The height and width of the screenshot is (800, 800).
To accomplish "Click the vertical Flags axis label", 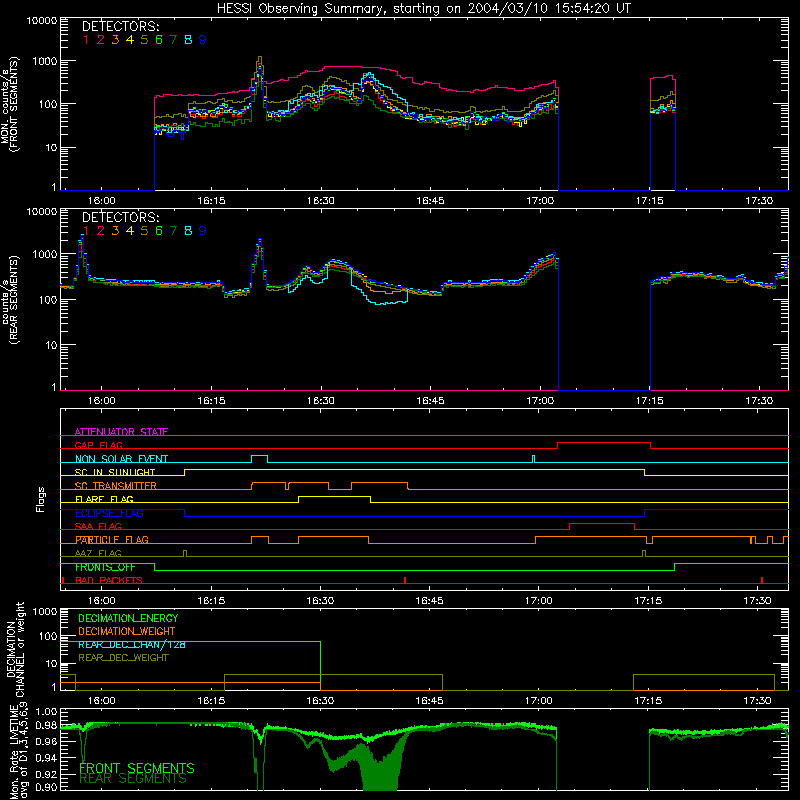I will (x=41, y=499).
